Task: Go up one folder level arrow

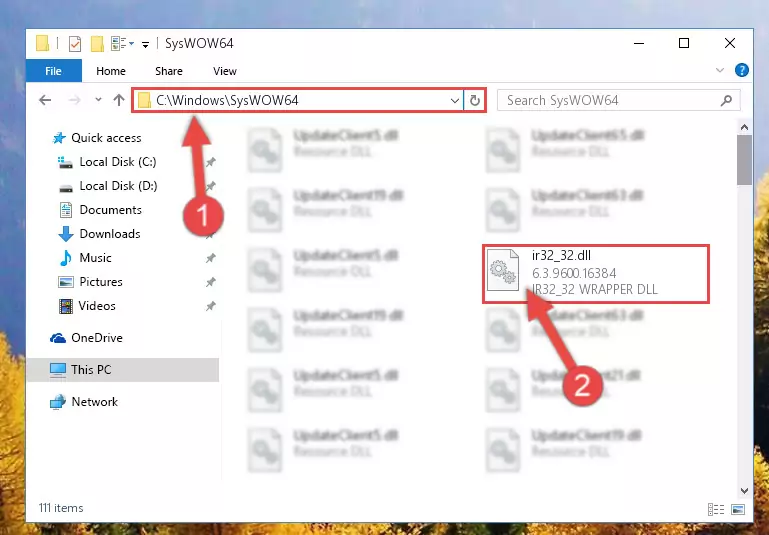Action: tap(119, 100)
